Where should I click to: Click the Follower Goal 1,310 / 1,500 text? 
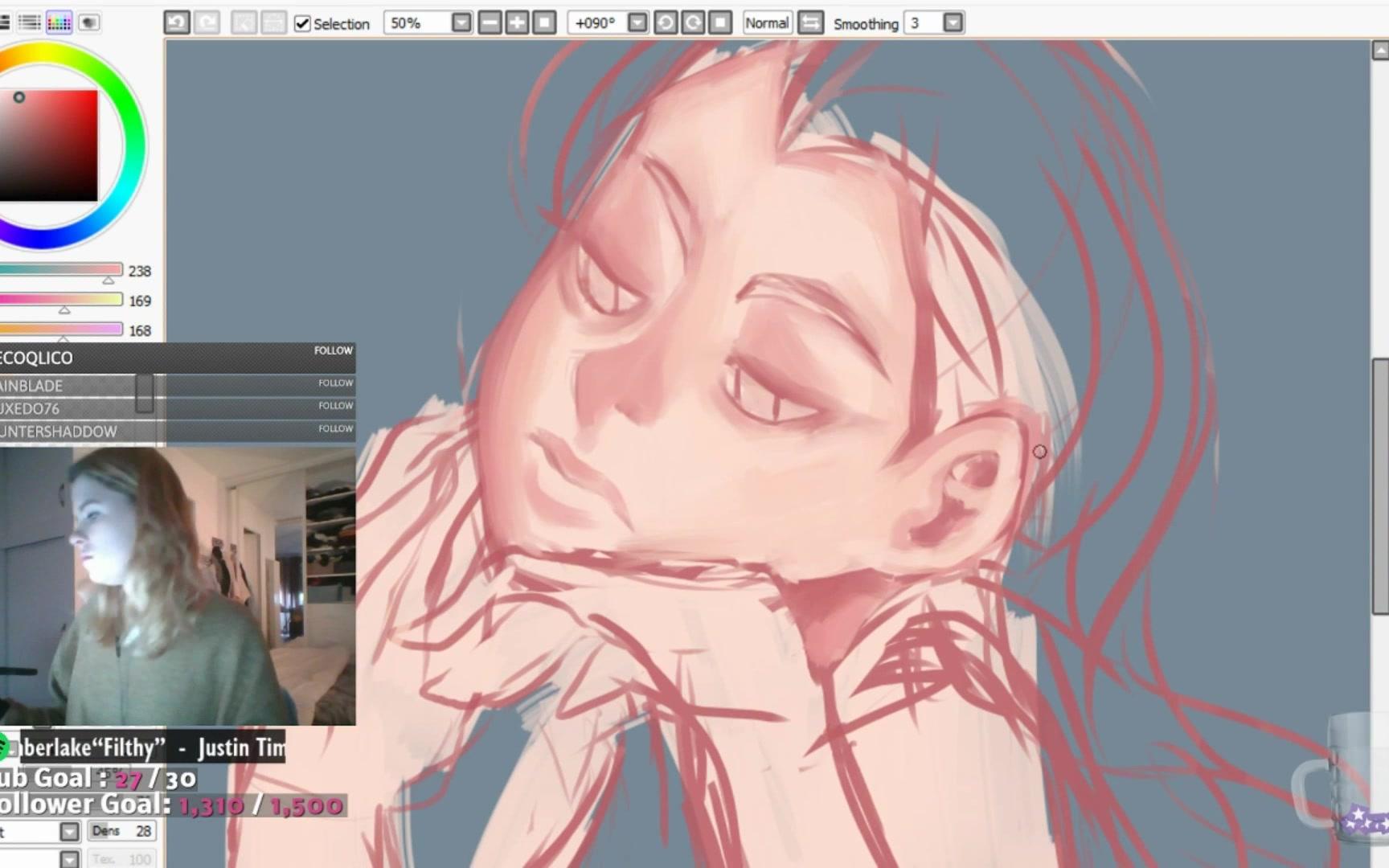172,805
